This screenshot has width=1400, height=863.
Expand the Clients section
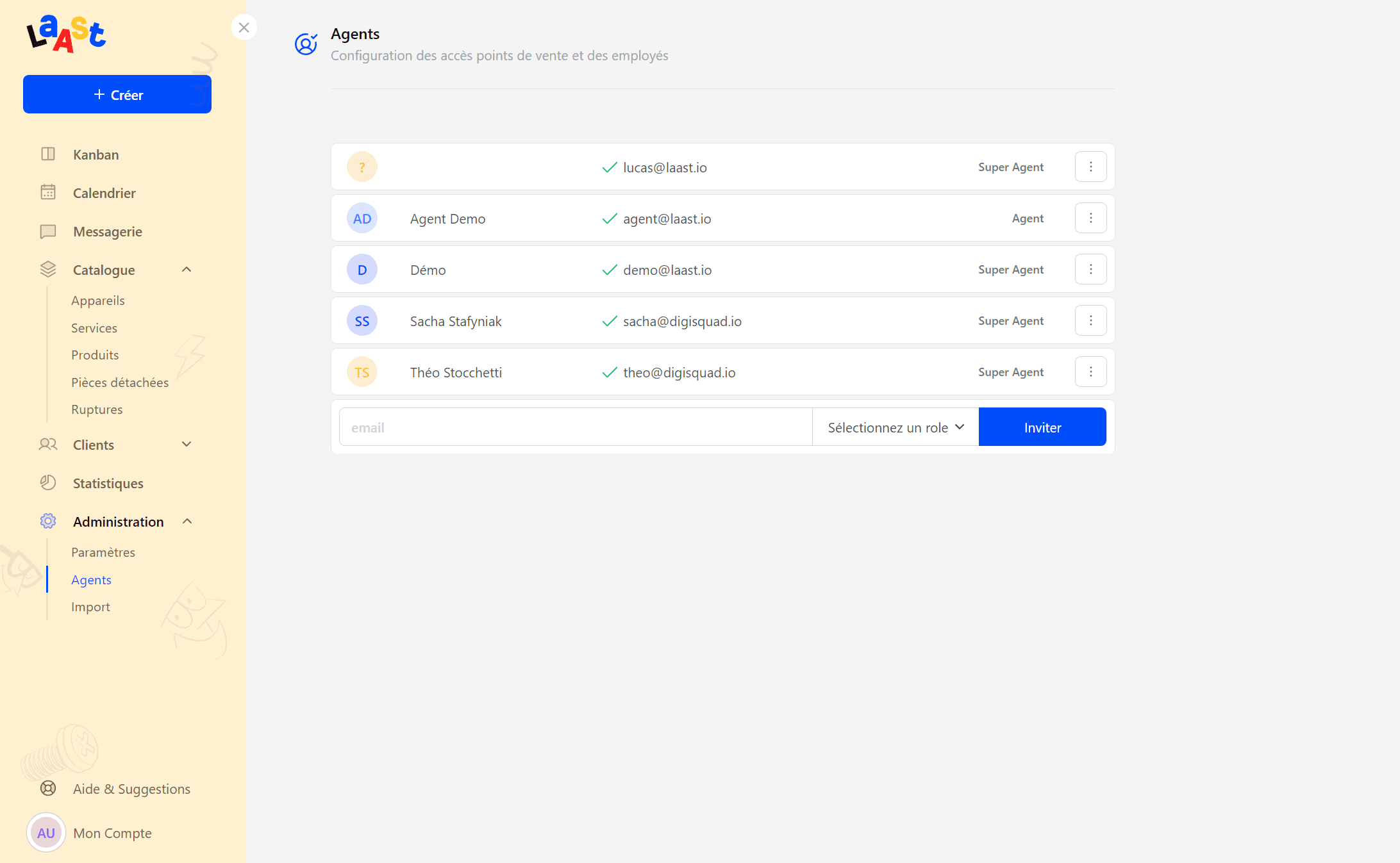click(187, 445)
